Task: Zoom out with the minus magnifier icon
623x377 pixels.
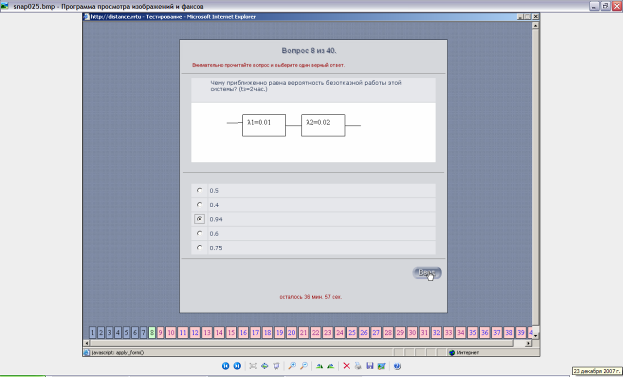Action: pyautogui.click(x=304, y=366)
